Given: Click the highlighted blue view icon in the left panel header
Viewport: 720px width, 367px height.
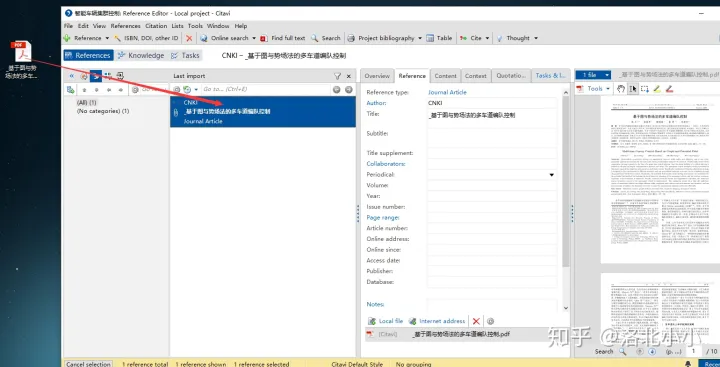Looking at the screenshot, I should (x=96, y=76).
